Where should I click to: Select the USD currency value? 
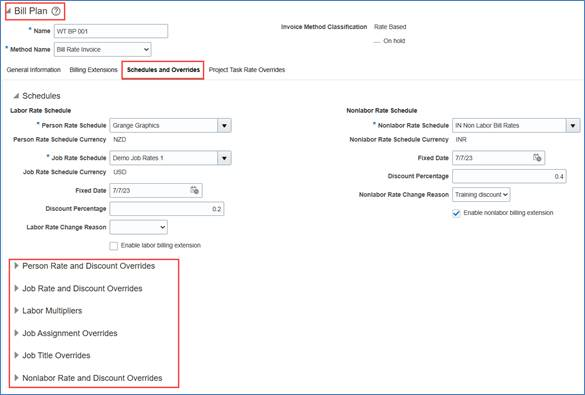point(120,172)
